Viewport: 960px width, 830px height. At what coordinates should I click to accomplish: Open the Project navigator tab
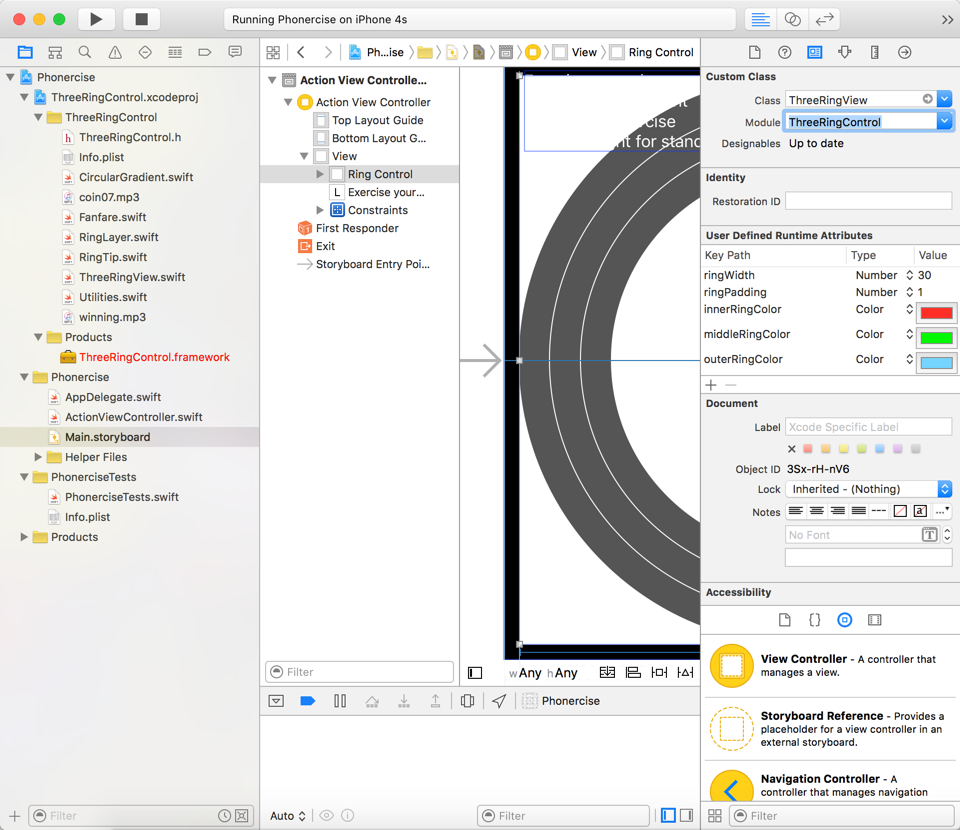(25, 52)
